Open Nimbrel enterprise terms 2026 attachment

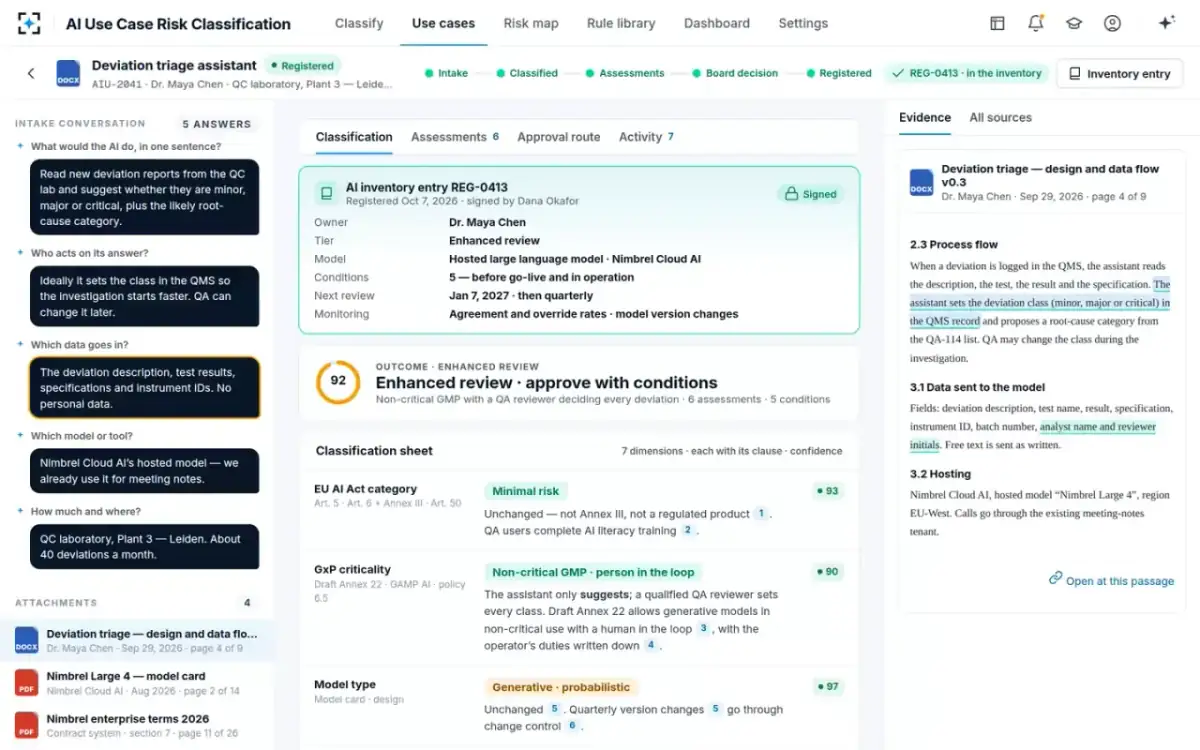(x=137, y=725)
